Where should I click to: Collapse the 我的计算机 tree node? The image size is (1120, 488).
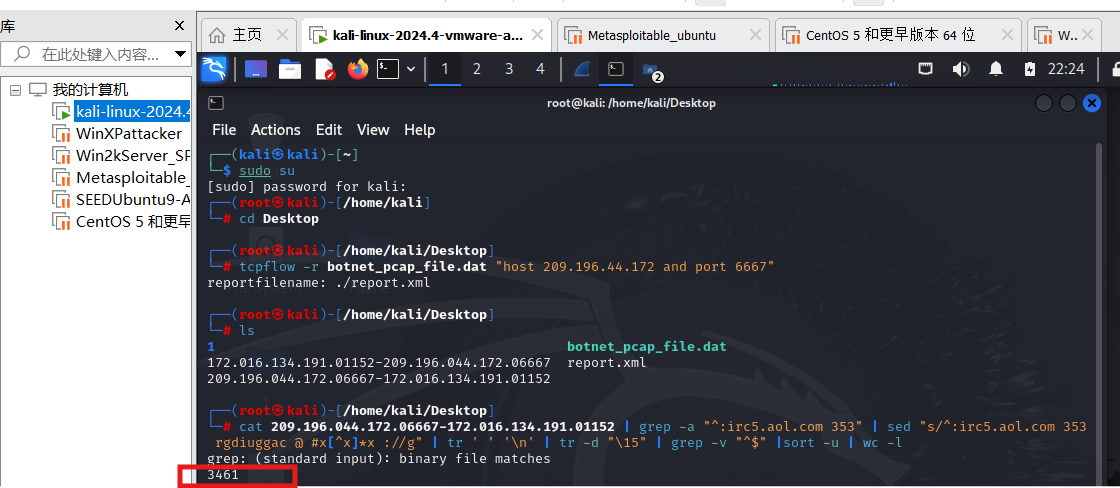point(15,90)
